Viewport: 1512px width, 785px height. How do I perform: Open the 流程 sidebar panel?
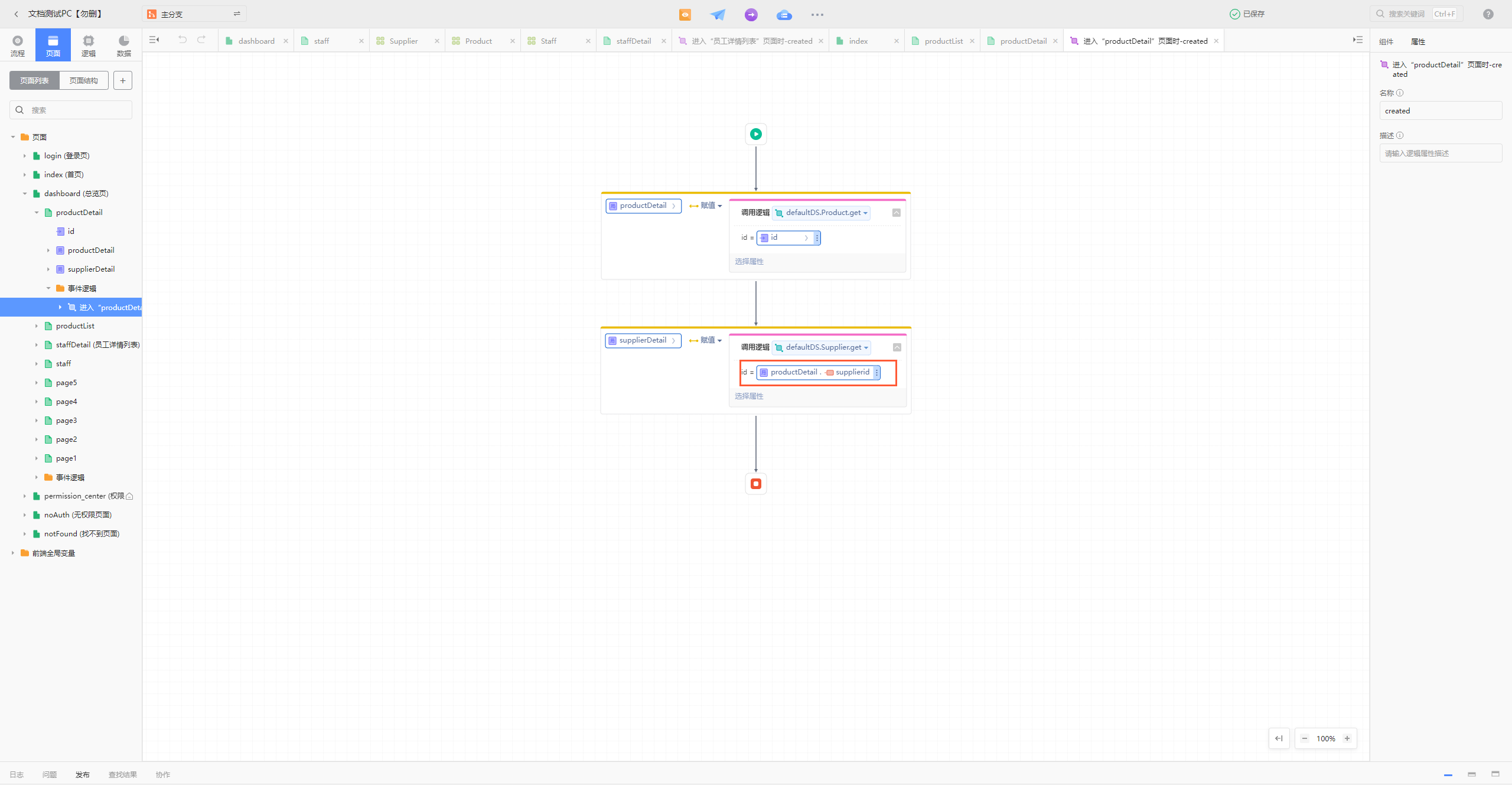pyautogui.click(x=18, y=45)
